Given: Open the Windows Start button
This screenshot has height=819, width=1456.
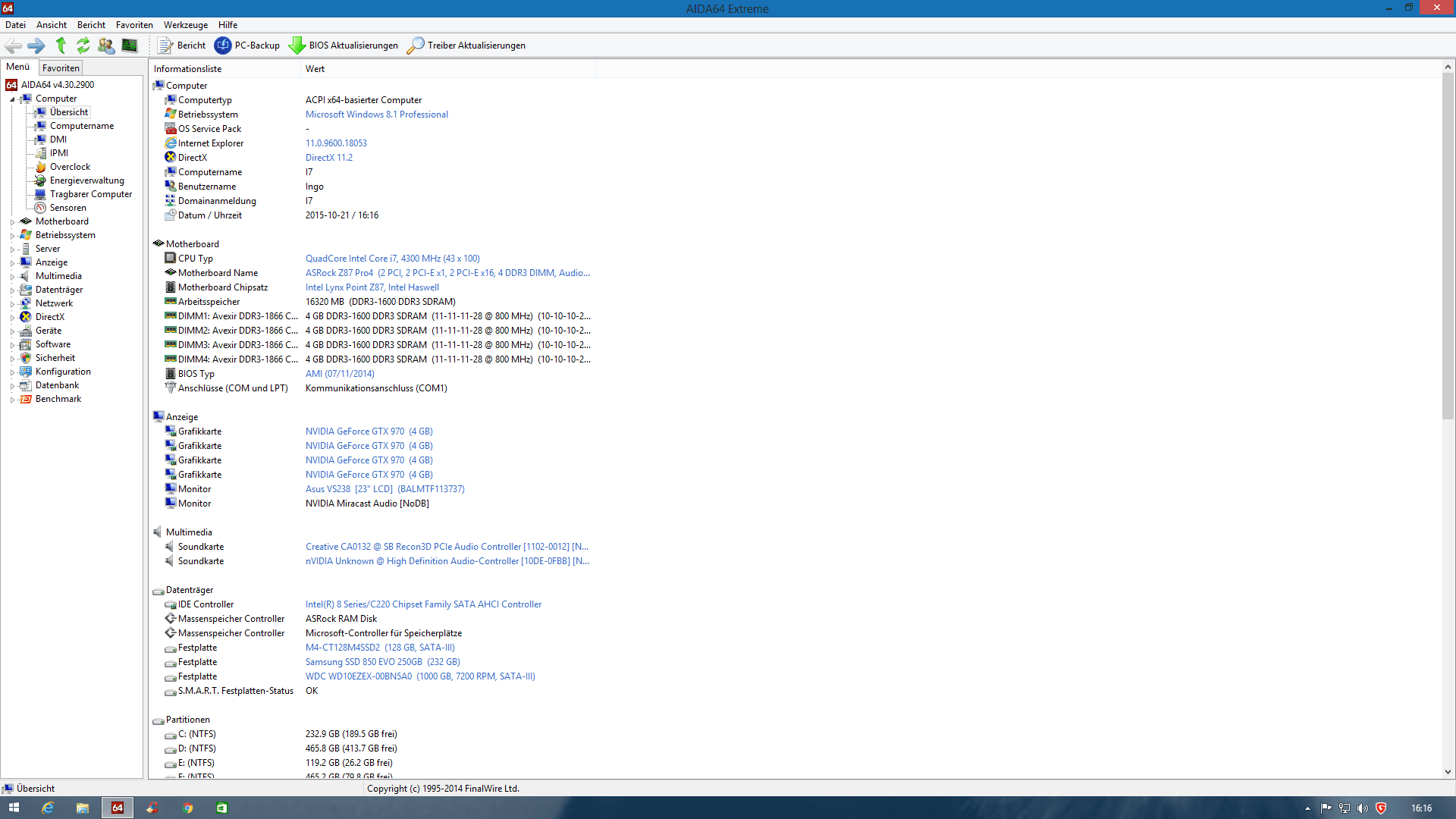Looking at the screenshot, I should pyautogui.click(x=14, y=808).
